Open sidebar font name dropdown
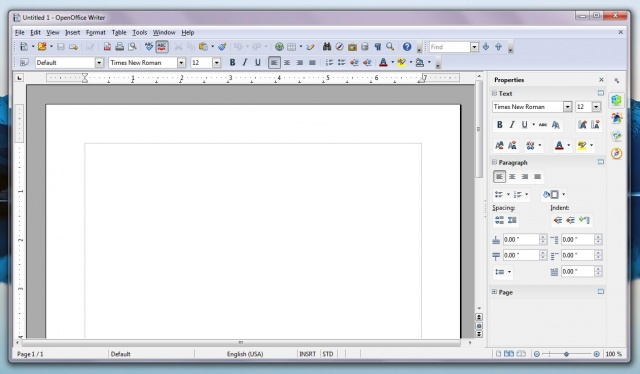This screenshot has width=640, height=374. click(x=568, y=107)
